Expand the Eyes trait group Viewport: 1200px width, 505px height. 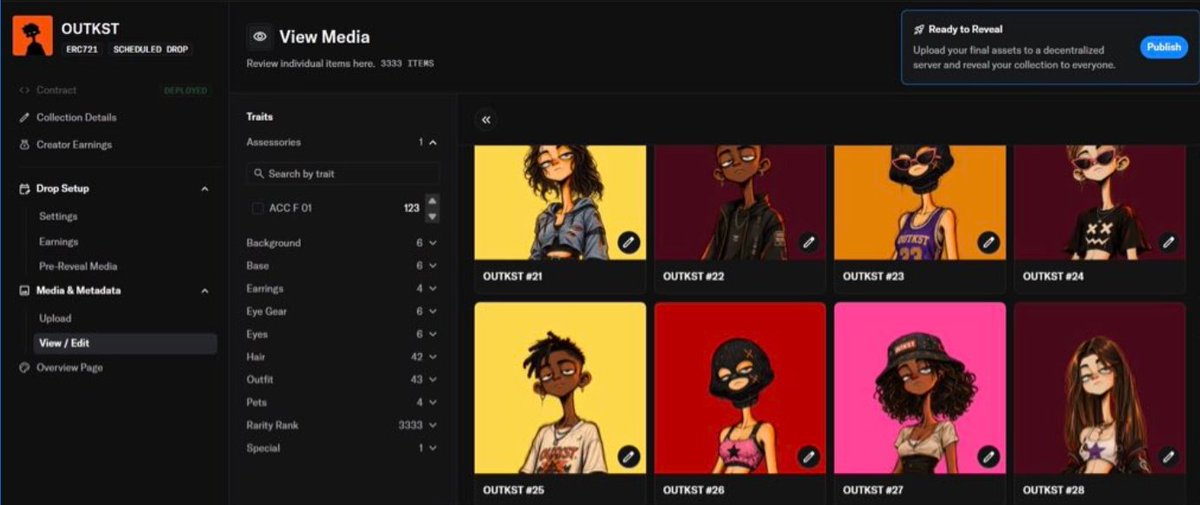click(432, 334)
